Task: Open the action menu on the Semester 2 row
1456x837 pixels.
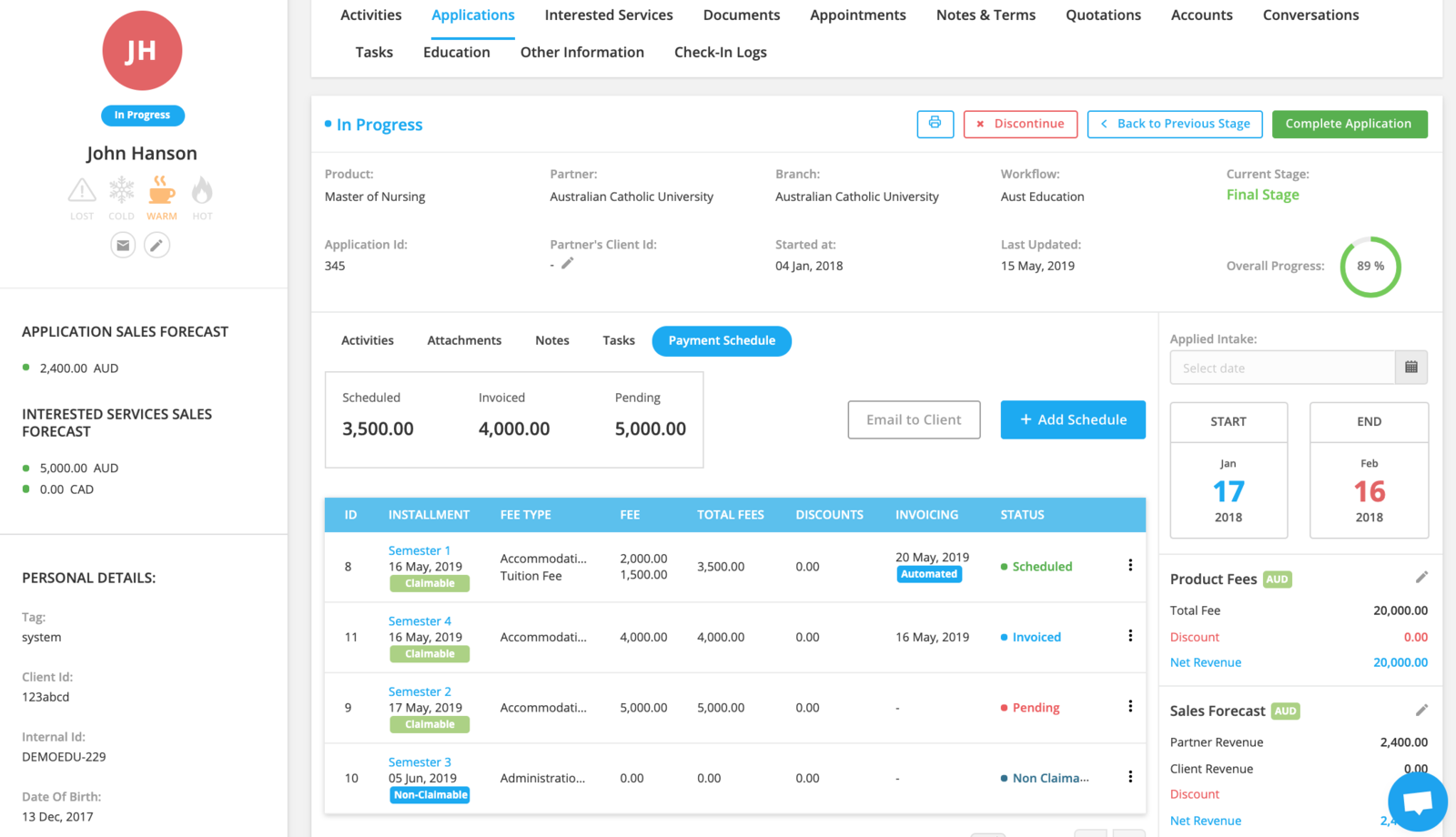Action: point(1130,706)
